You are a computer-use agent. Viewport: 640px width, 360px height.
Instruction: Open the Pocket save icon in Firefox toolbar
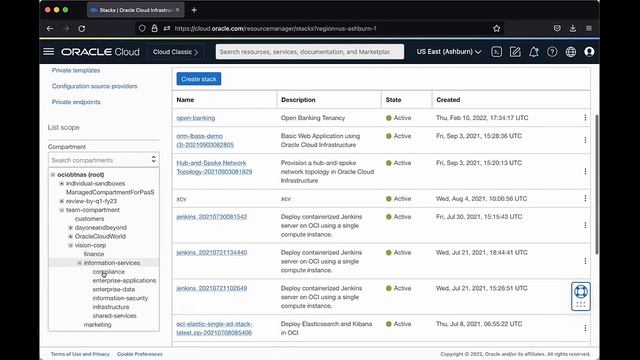click(557, 28)
